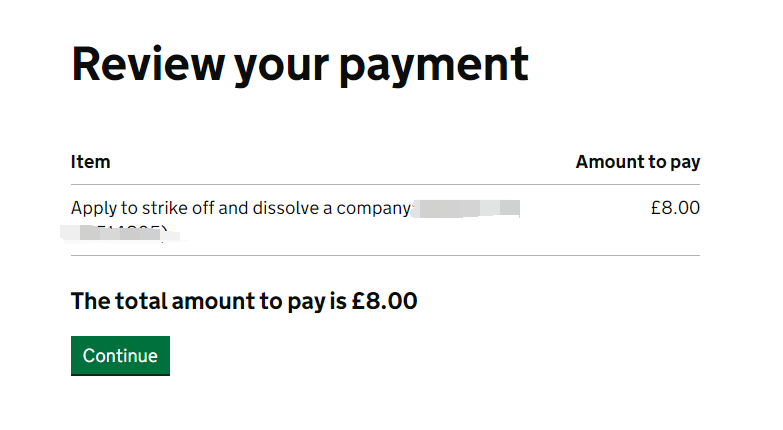The height and width of the screenshot is (430, 783).
Task: Click the 'The total amount to pay' sentence
Action: click(243, 301)
